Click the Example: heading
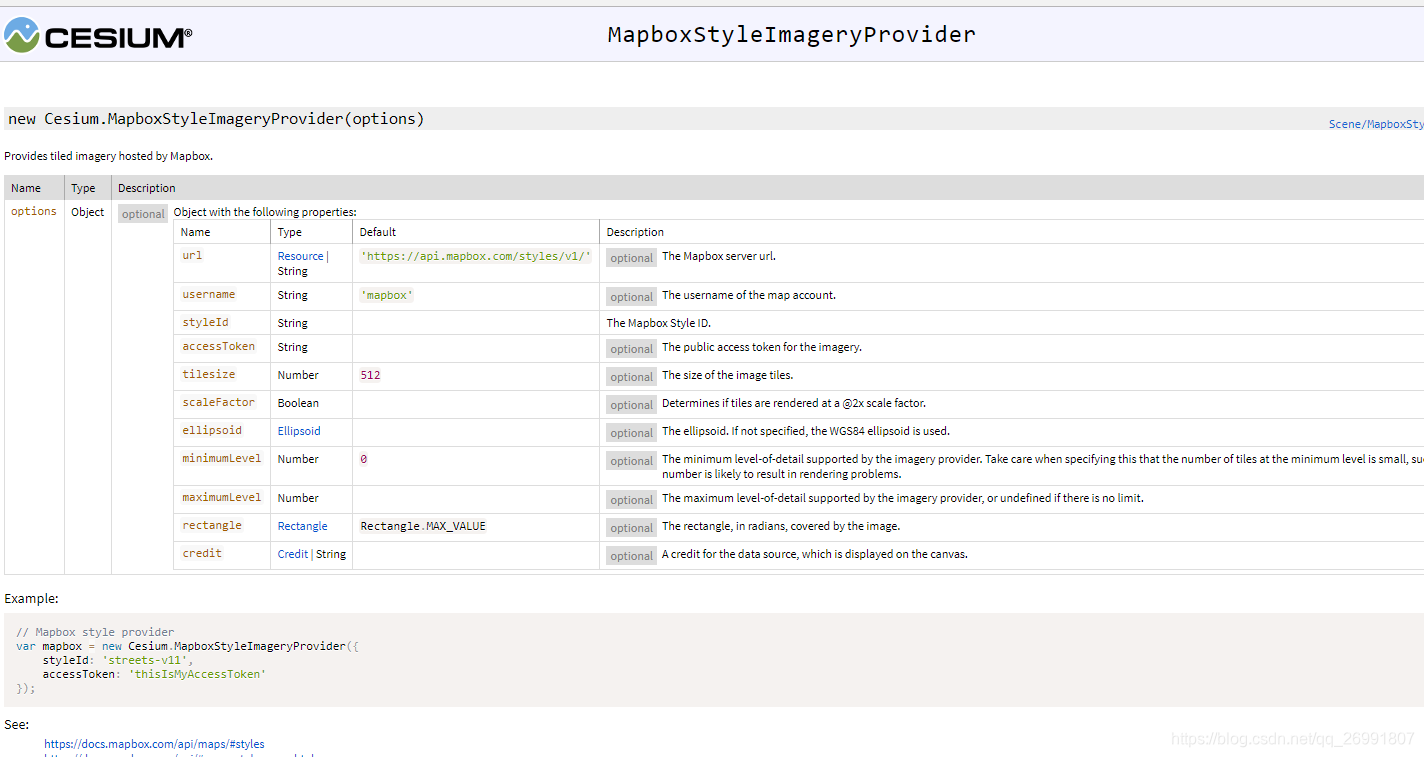This screenshot has width=1424, height=757. [31, 598]
